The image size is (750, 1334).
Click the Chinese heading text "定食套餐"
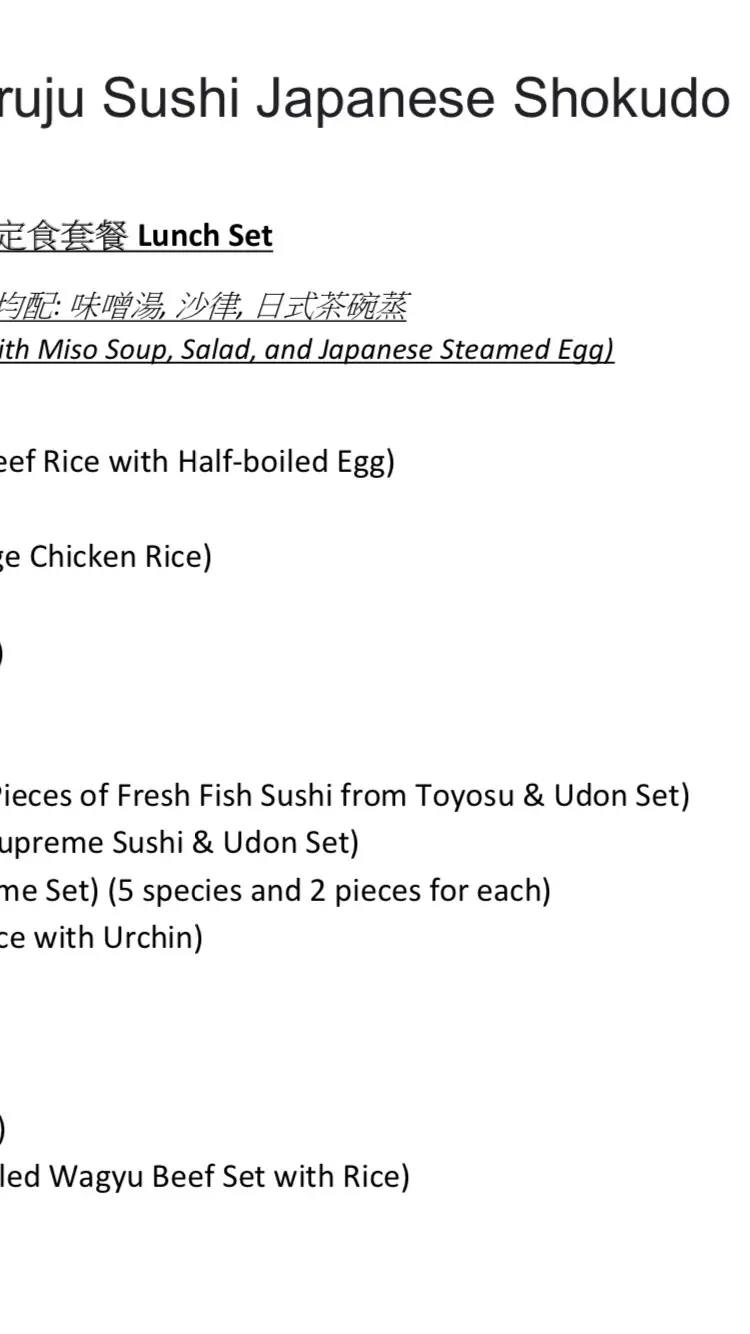pos(64,236)
